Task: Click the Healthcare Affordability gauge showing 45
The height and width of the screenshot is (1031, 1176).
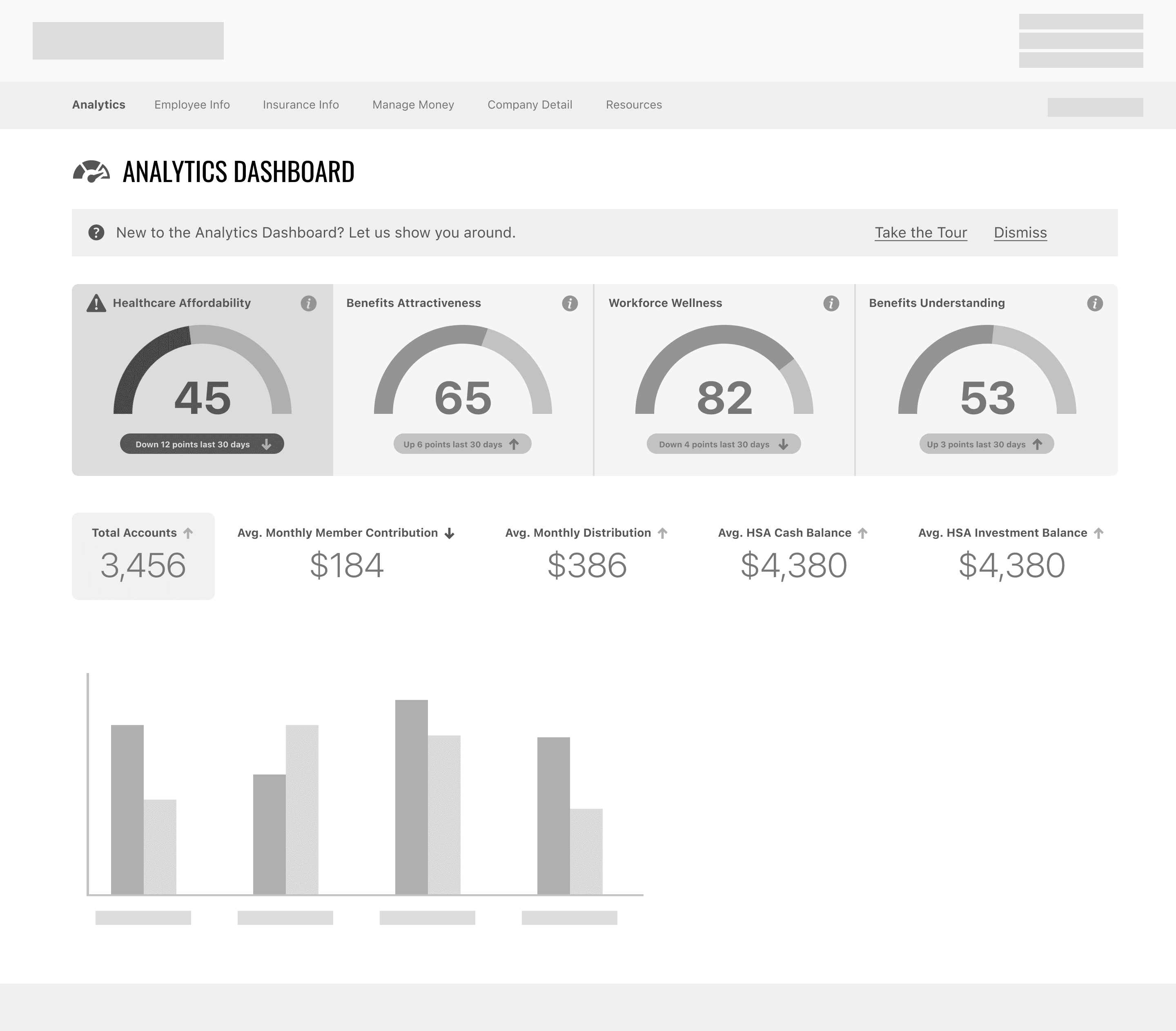Action: [203, 370]
